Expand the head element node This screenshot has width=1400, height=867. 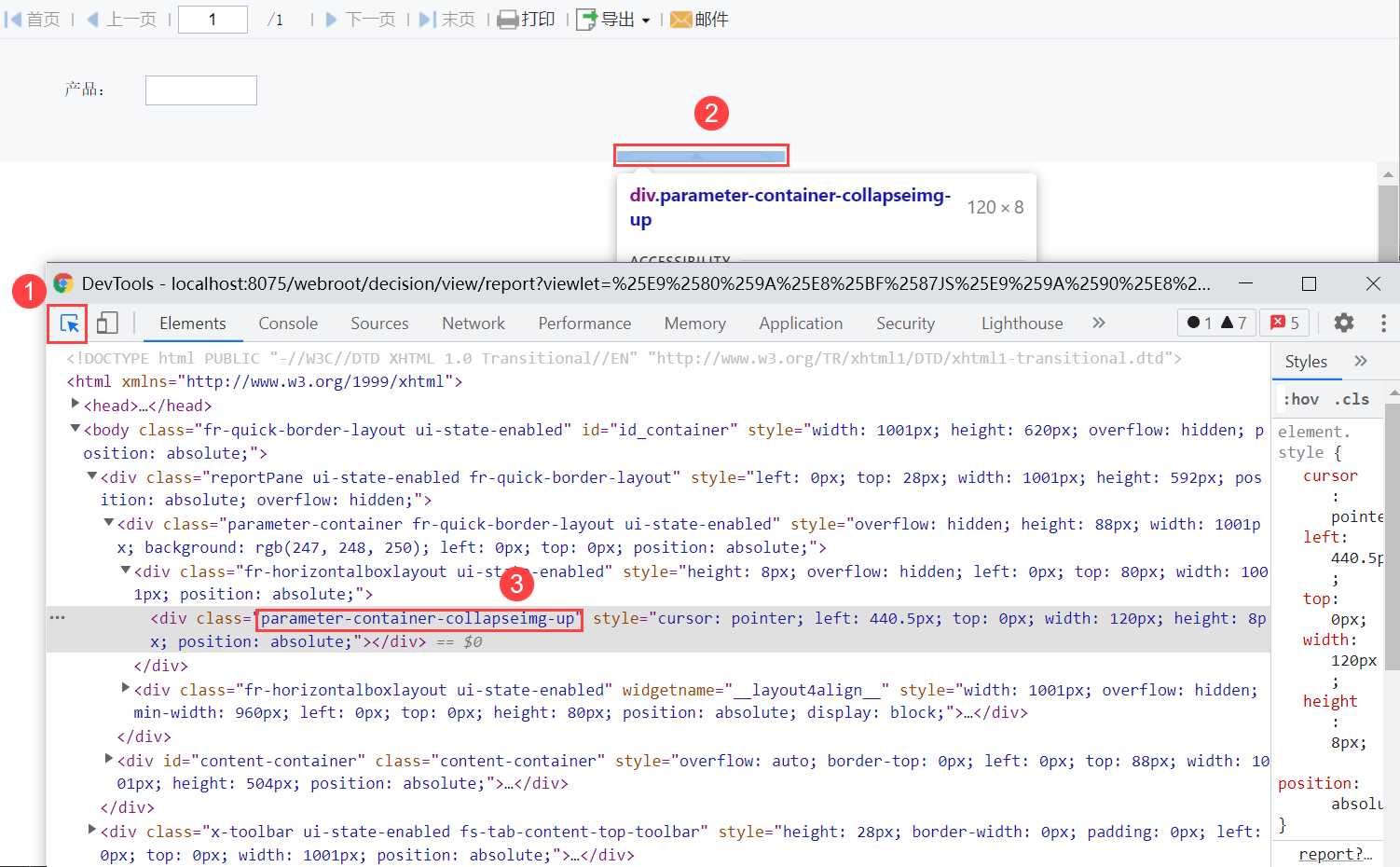75,405
